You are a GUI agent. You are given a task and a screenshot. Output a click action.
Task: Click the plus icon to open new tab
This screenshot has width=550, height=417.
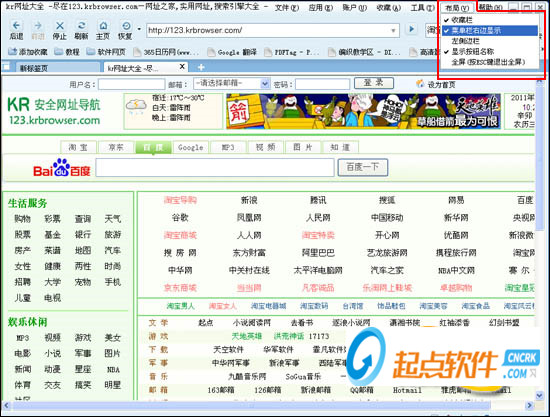click(x=201, y=67)
